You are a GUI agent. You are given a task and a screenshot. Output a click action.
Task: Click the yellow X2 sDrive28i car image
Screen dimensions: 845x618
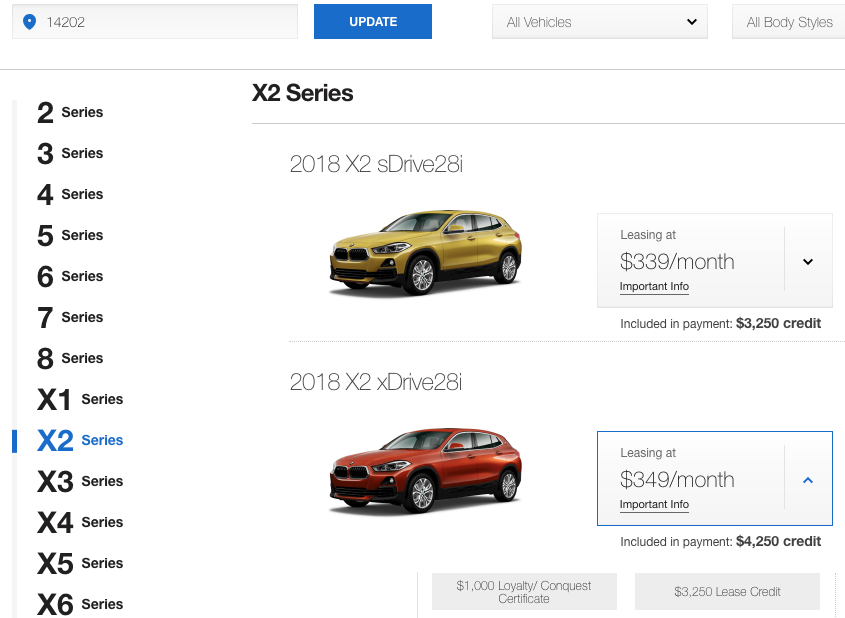[426, 252]
